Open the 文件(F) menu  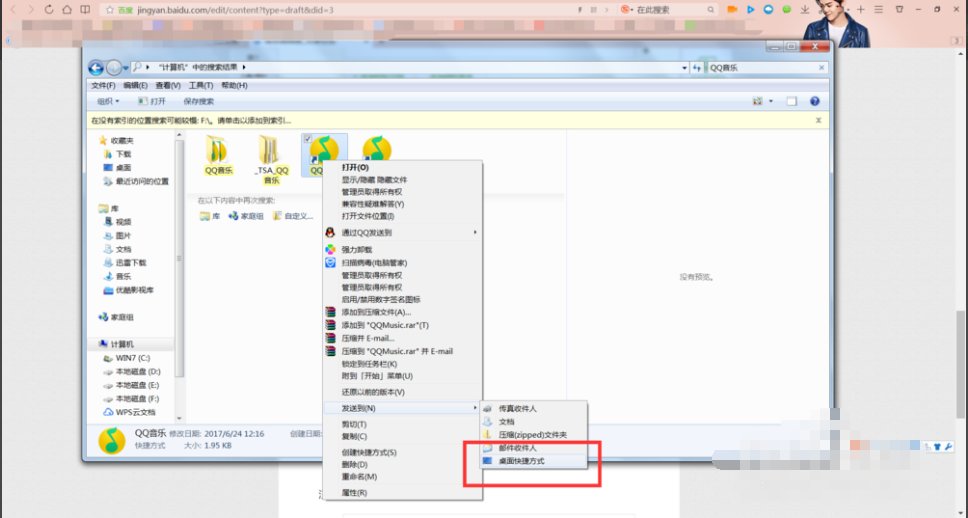pos(103,85)
